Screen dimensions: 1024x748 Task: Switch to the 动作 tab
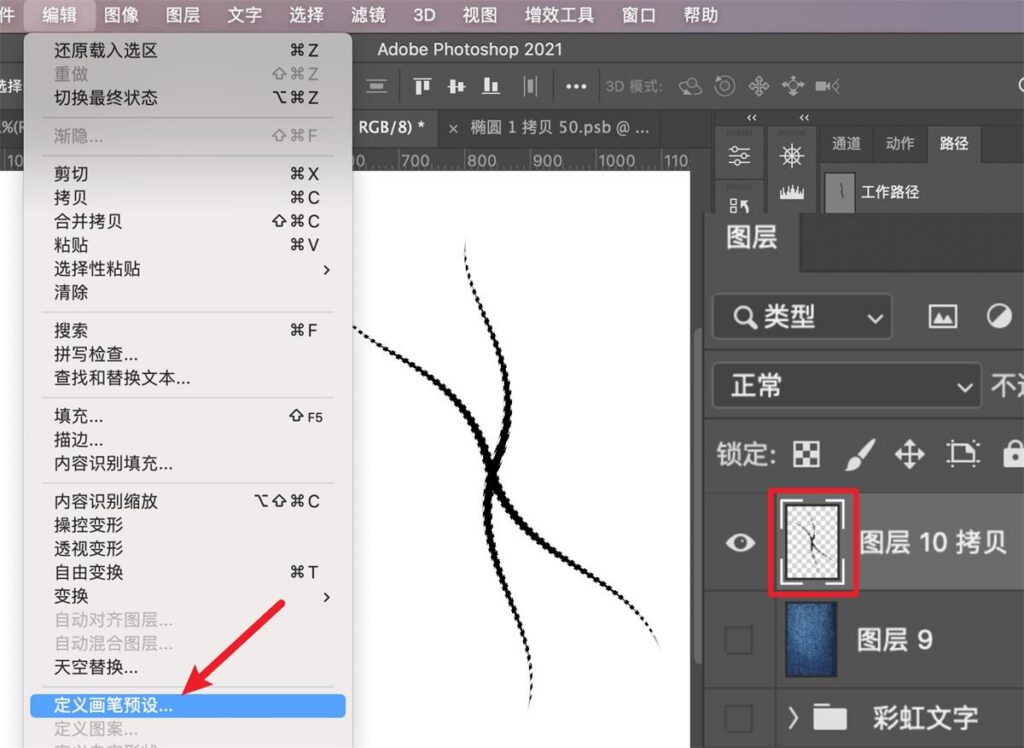(900, 144)
